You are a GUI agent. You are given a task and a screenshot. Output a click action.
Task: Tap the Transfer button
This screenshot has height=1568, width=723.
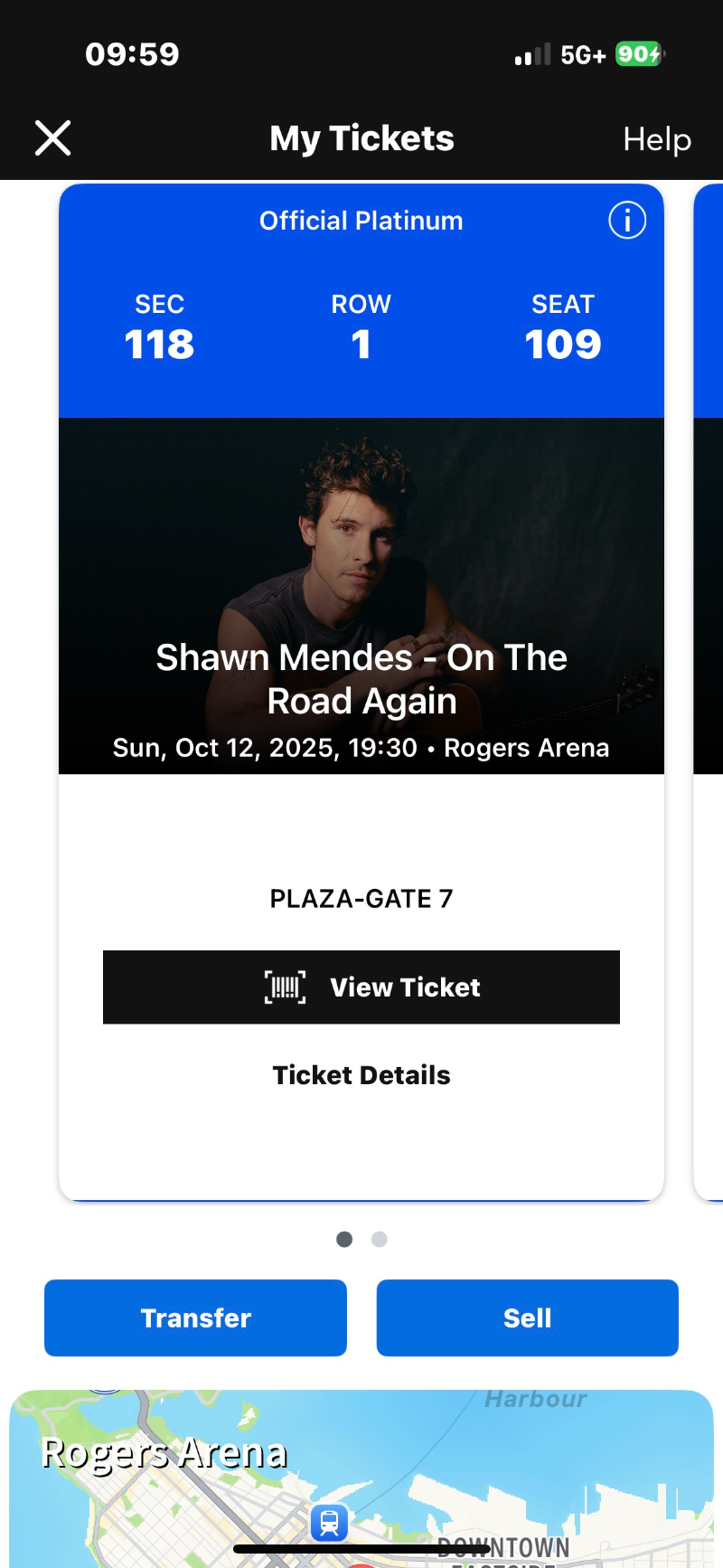click(195, 1318)
